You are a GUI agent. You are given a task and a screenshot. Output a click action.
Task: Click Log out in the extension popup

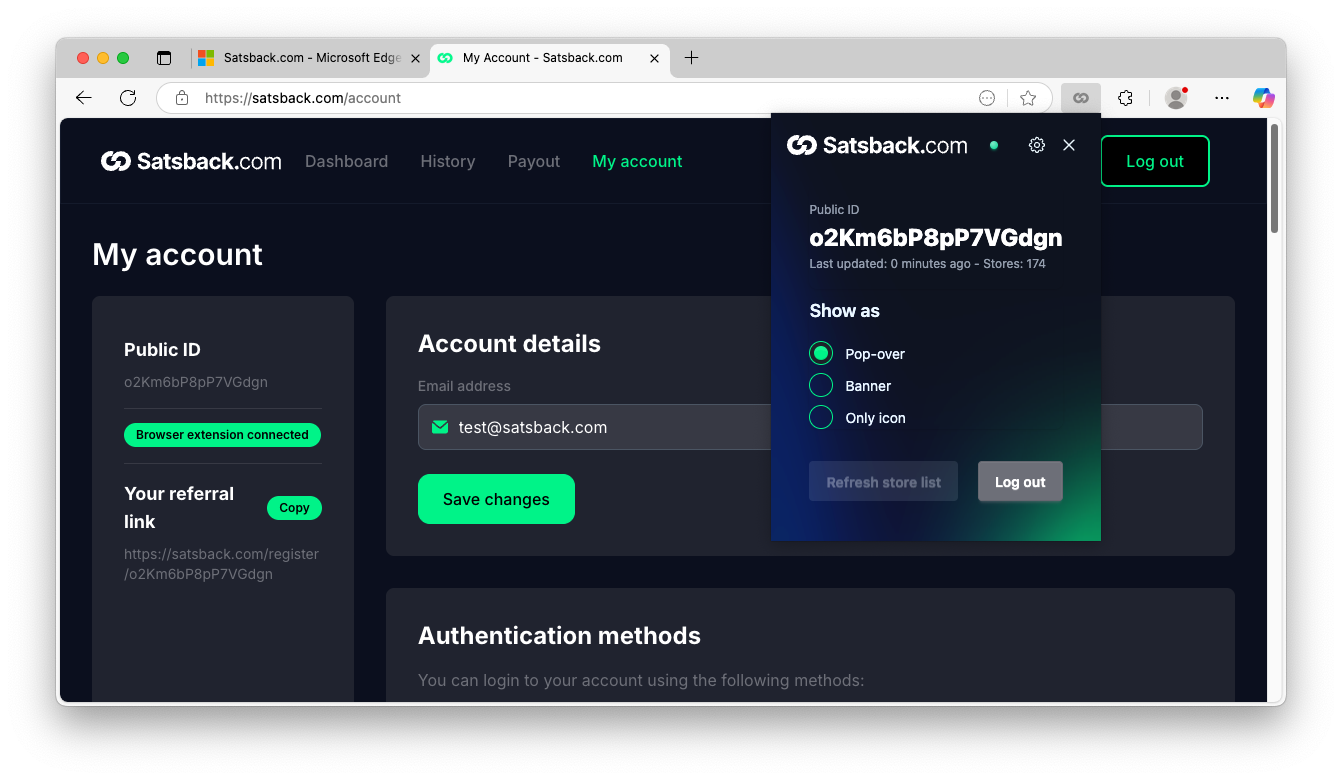(x=1020, y=481)
